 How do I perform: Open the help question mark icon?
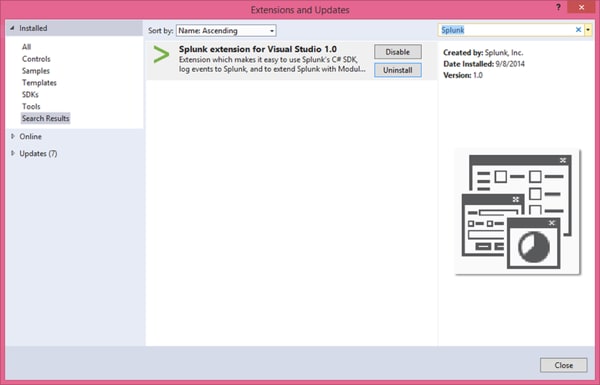coord(558,7)
